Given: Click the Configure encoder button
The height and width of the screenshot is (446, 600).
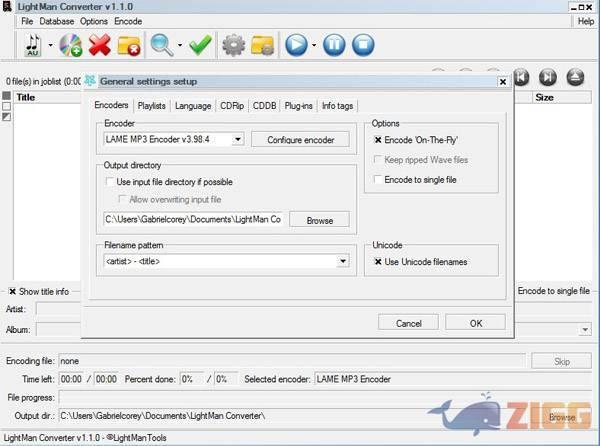Looking at the screenshot, I should coord(300,140).
